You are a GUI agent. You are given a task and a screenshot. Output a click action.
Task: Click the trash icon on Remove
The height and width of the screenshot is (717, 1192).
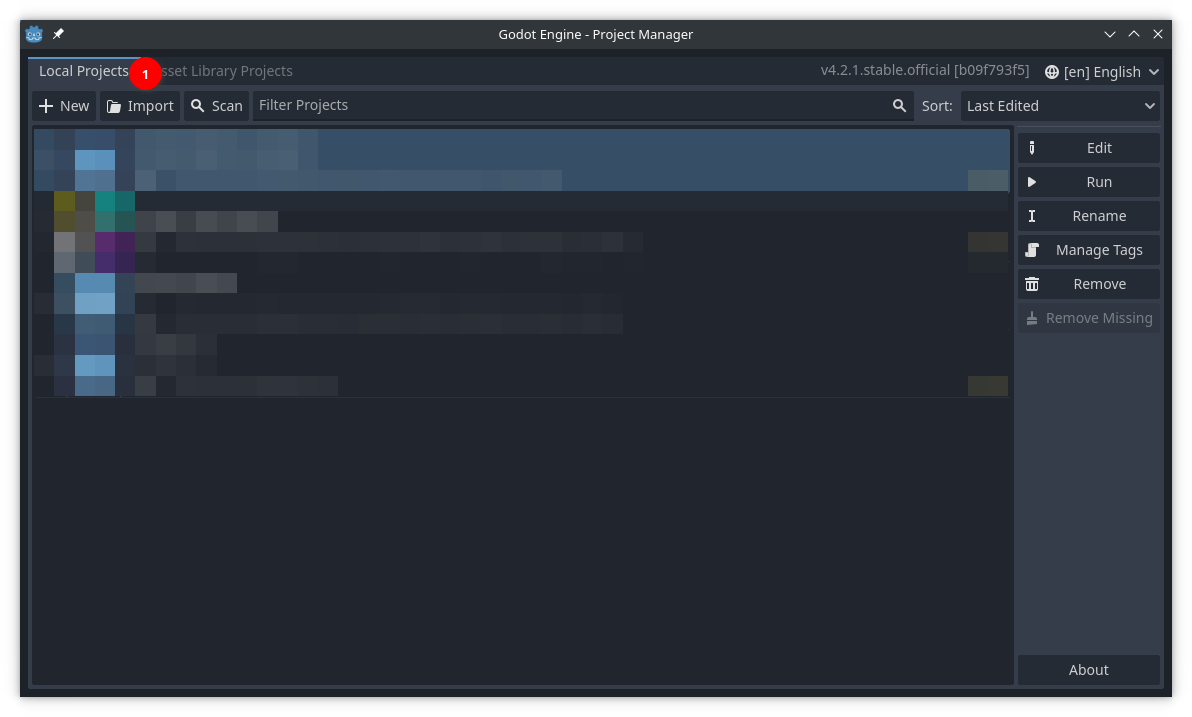pos(1032,284)
